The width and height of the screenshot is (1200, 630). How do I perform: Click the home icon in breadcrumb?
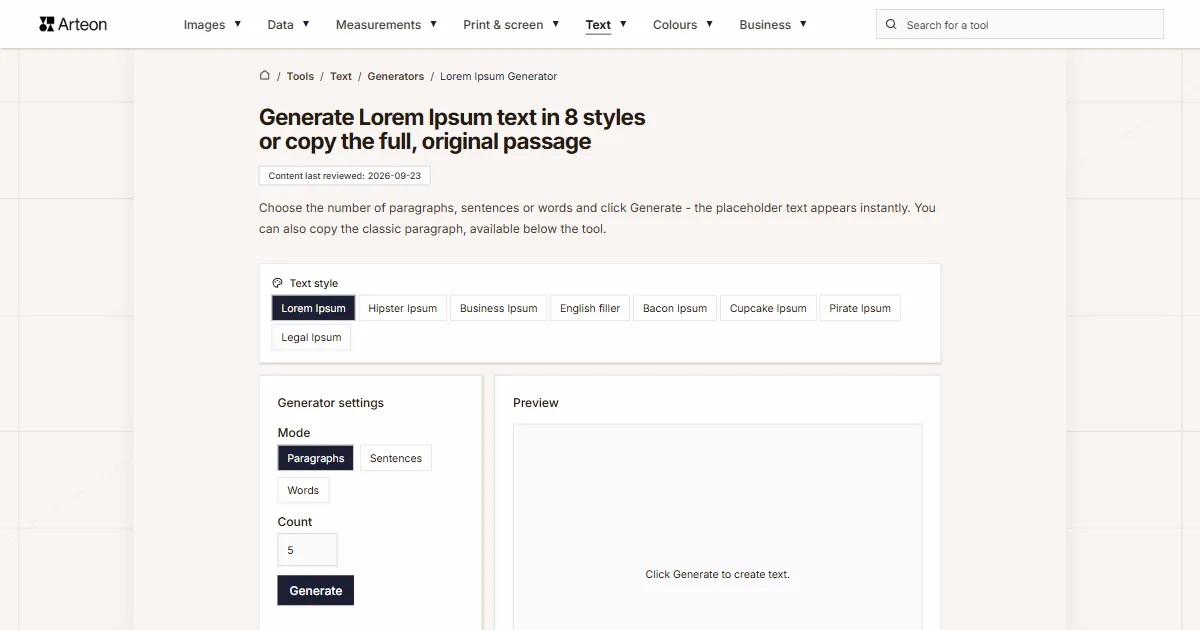click(x=265, y=75)
